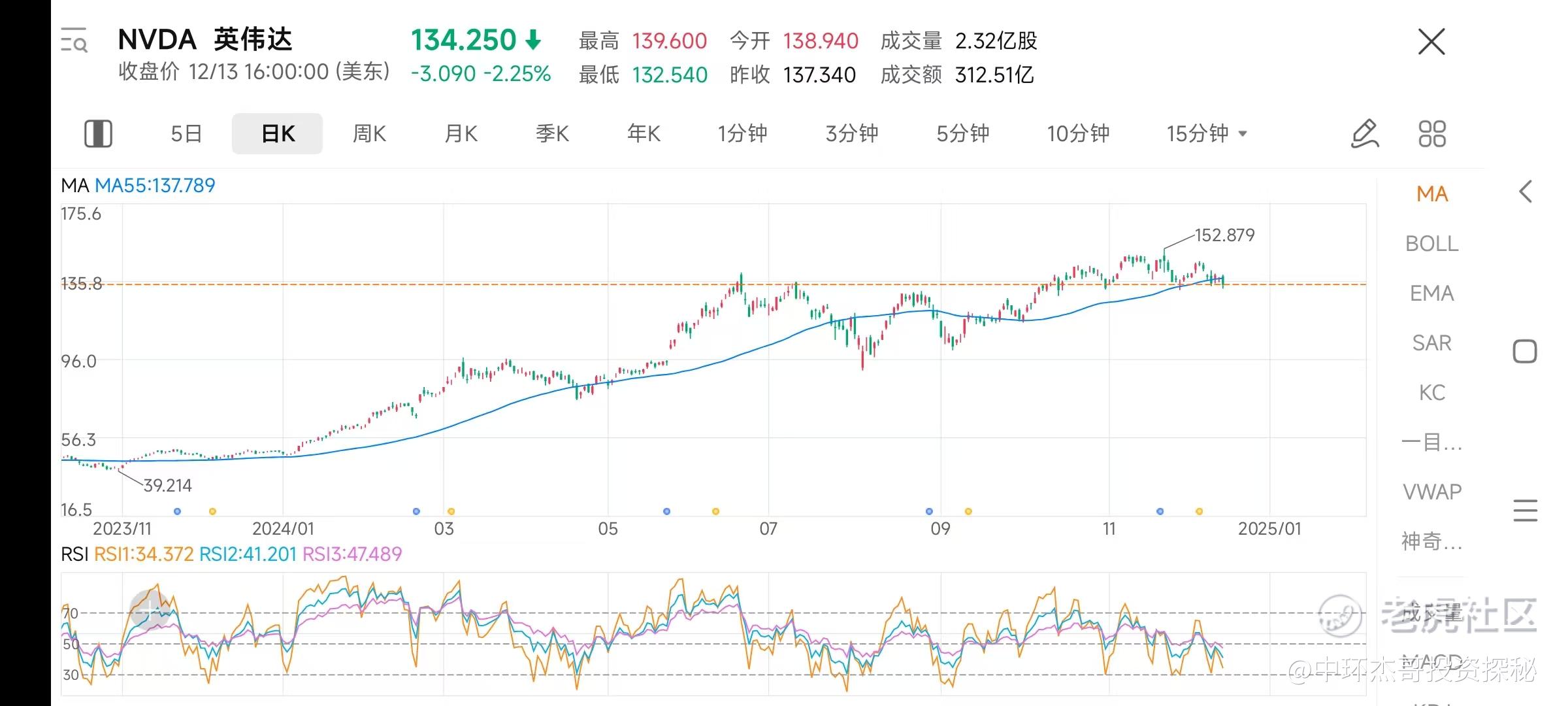Screen dimensions: 1568x706
Task: Tap the floating plus circle on RSI panel
Action: 151,611
